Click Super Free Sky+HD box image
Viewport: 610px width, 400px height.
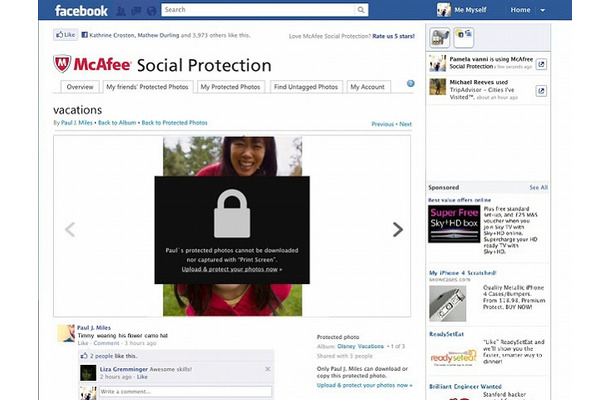454,224
